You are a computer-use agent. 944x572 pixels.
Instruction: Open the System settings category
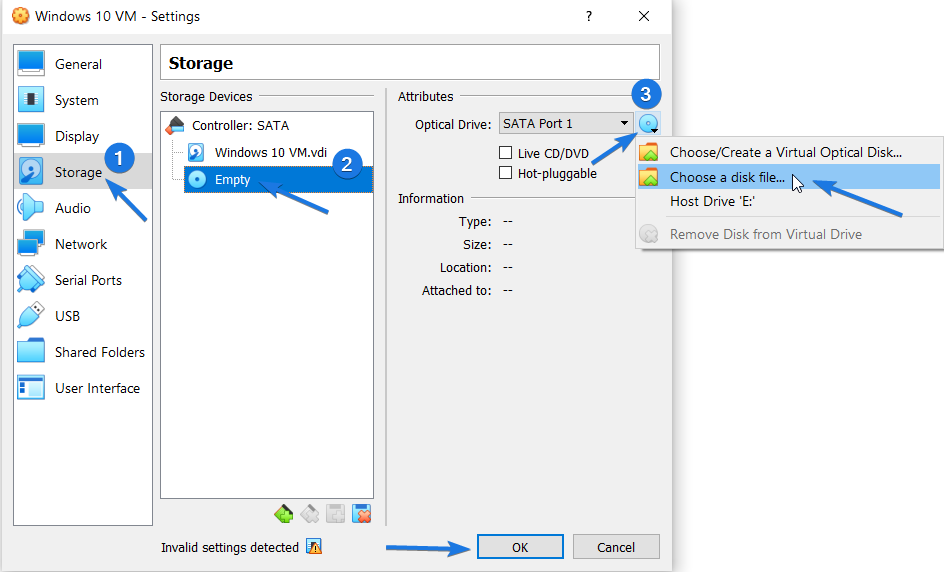click(83, 100)
